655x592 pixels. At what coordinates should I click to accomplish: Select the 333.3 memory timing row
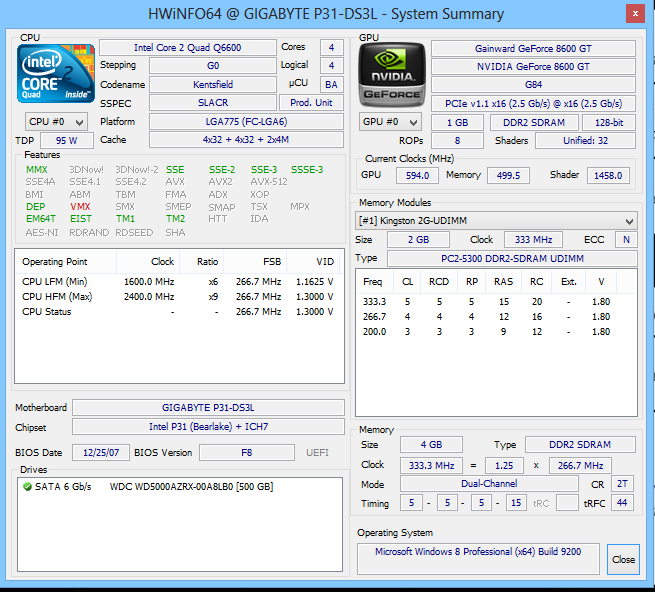point(496,302)
